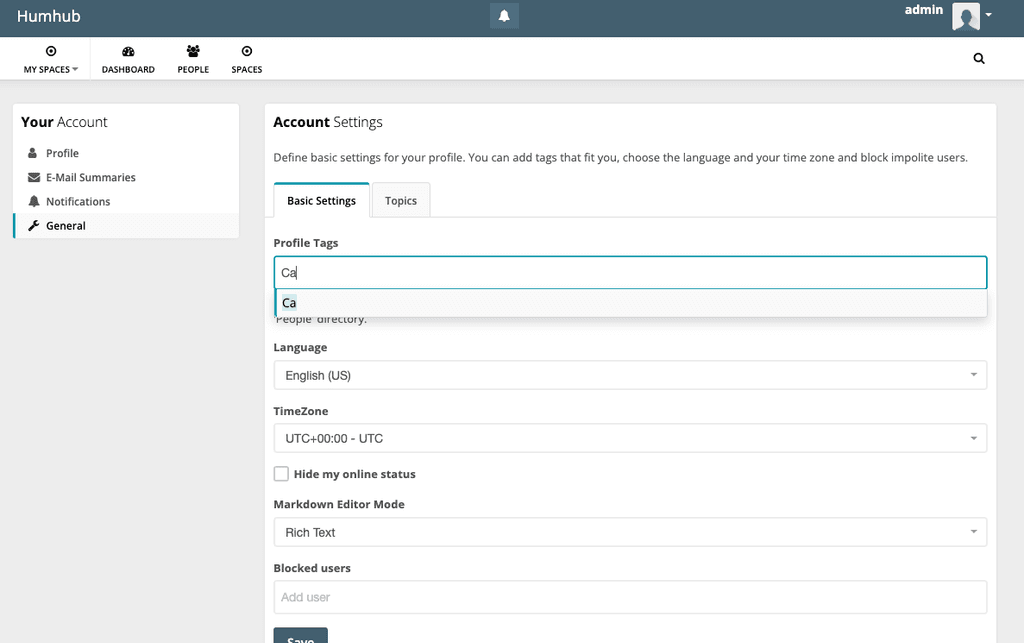The image size is (1024, 643).
Task: Open the Language dropdown
Action: pos(629,375)
